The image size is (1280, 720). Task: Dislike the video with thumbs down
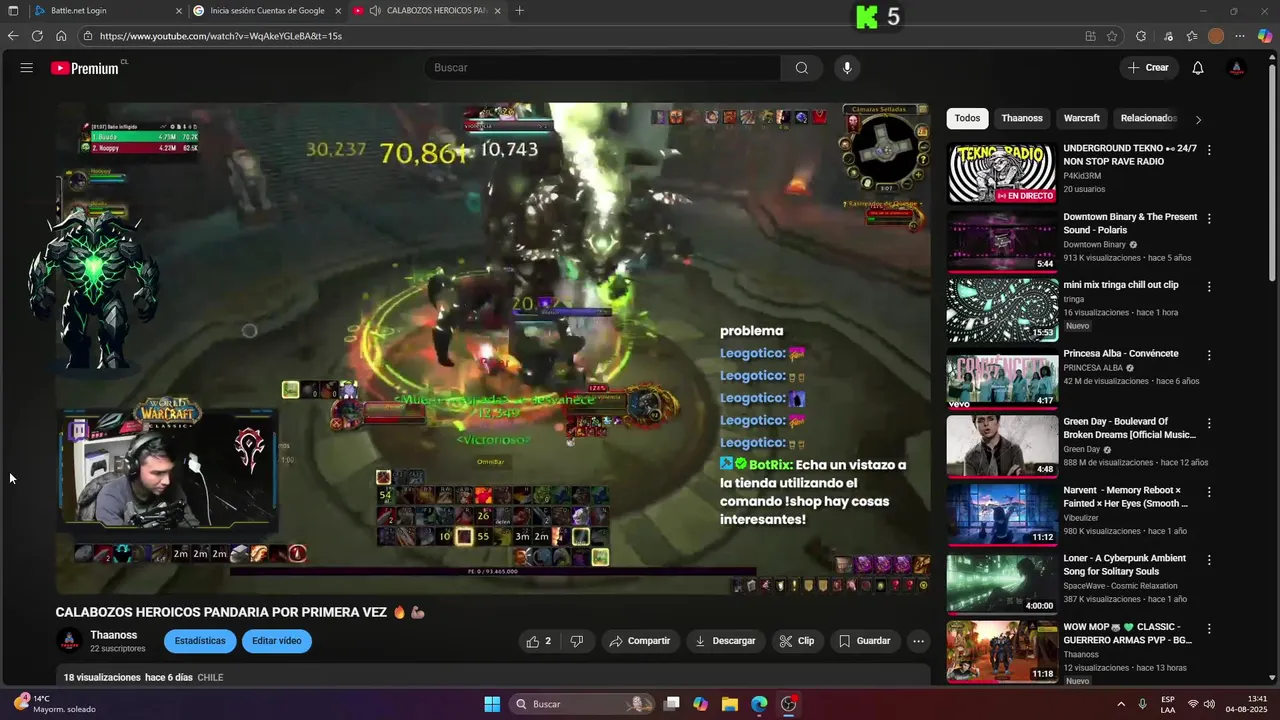576,641
